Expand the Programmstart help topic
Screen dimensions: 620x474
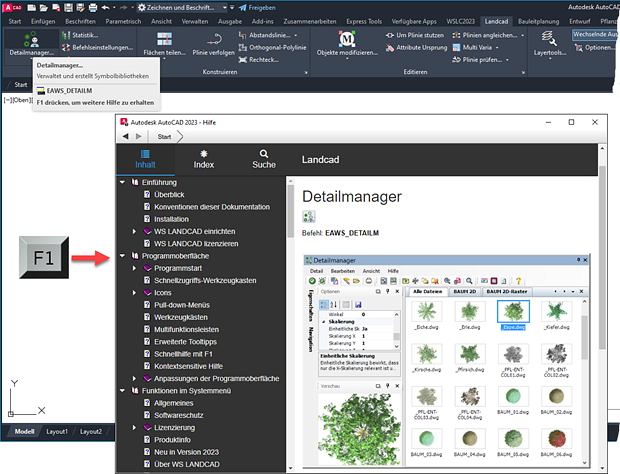(x=136, y=269)
